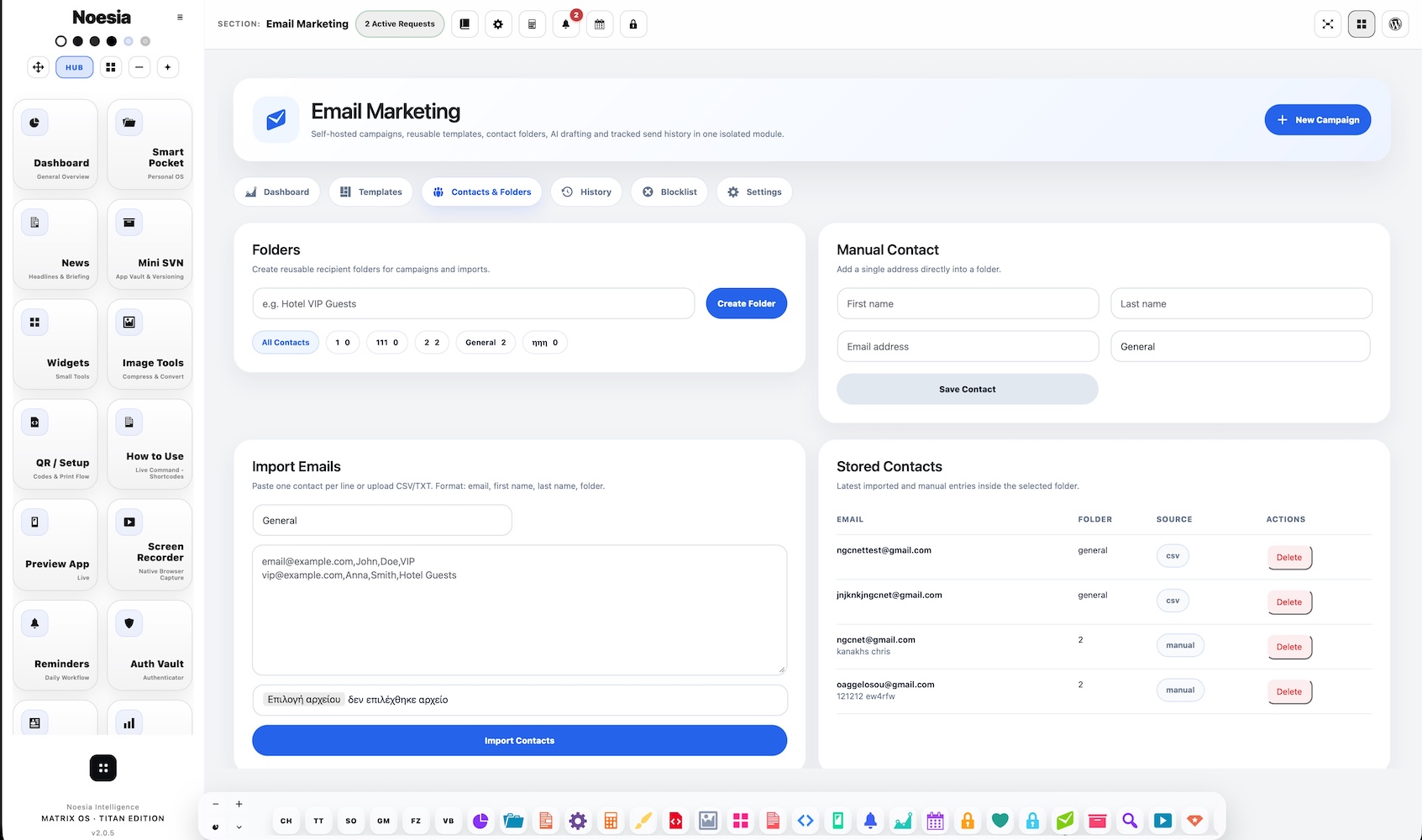The image size is (1422, 840).
Task: Open the calculator icon in top toolbar
Action: point(532,24)
